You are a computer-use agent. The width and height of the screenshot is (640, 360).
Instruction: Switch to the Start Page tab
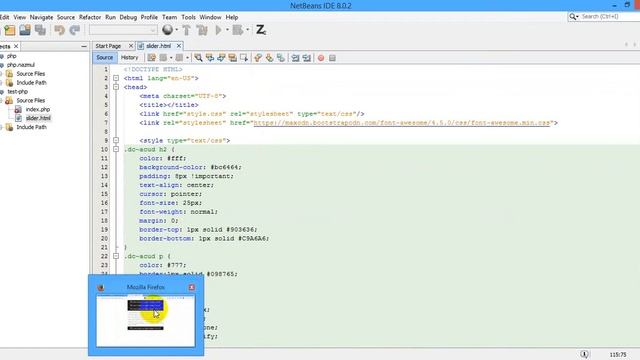pos(108,46)
